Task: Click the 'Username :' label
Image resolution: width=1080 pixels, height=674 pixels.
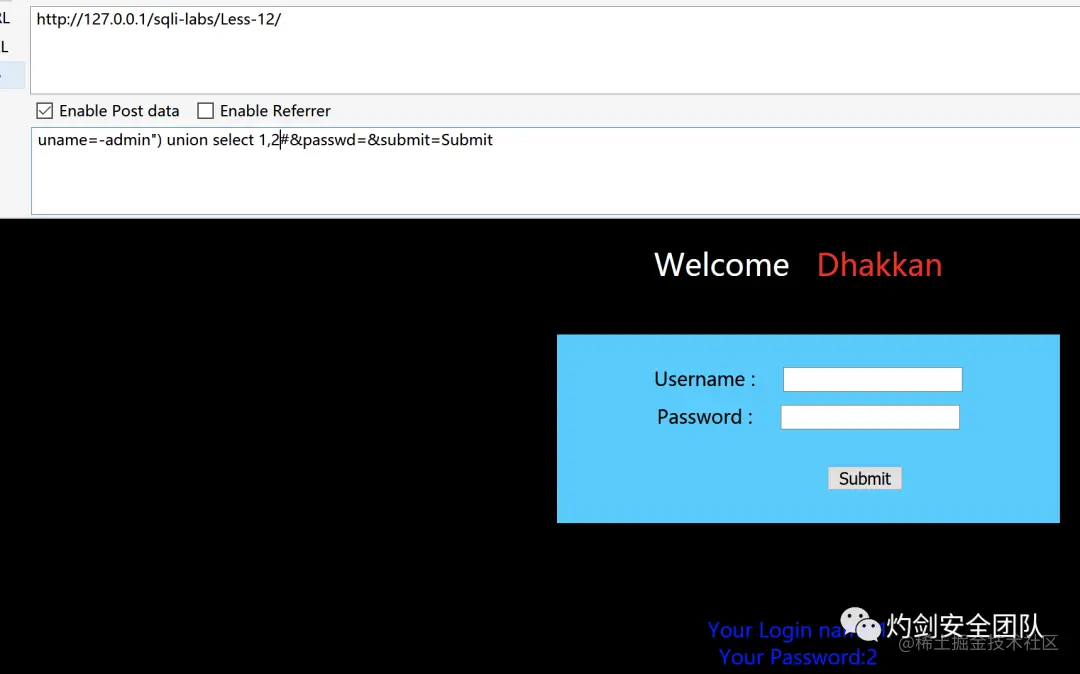Action: [x=705, y=379]
